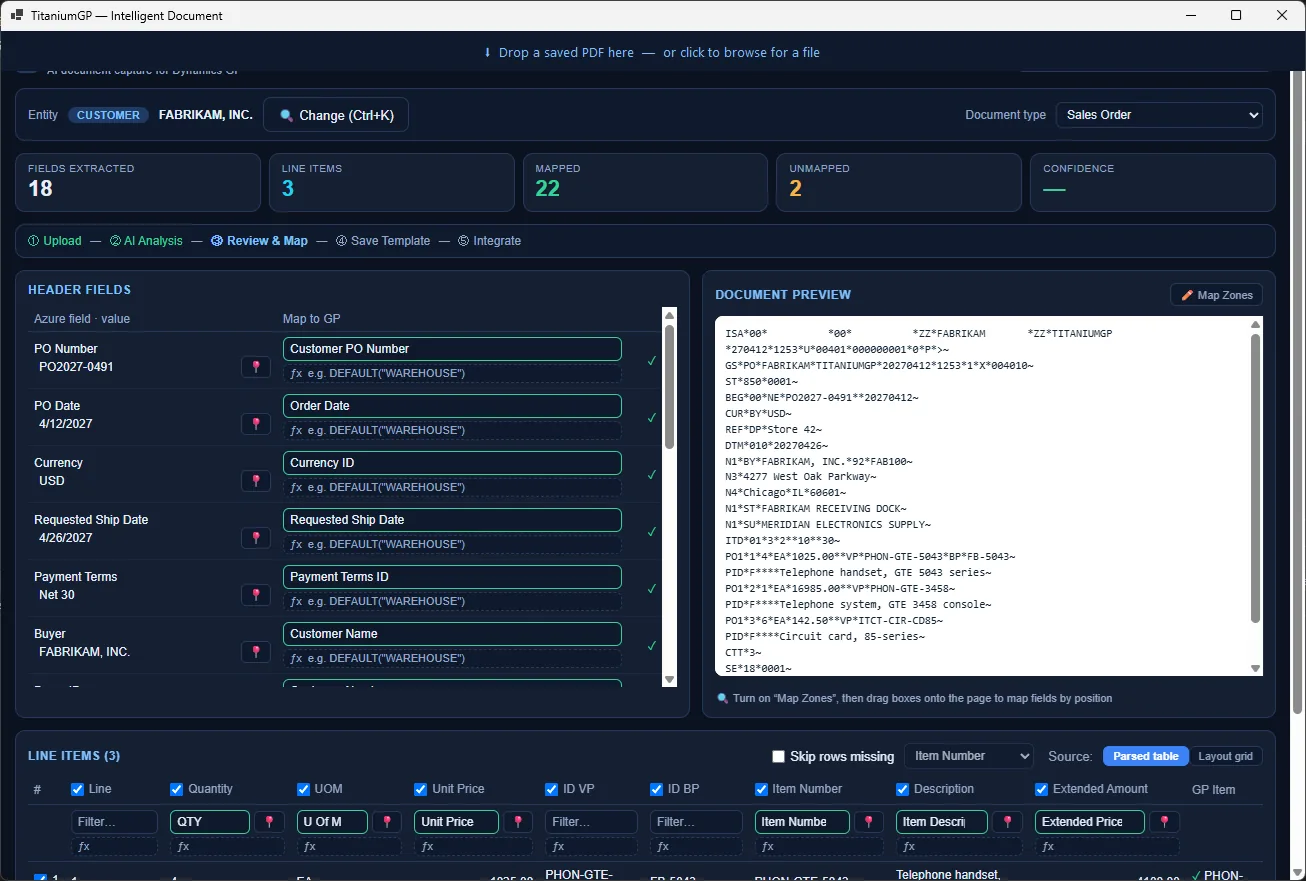Screen dimensions: 1306x881
Task: Toggle the Item Number column checkbox
Action: [762, 789]
